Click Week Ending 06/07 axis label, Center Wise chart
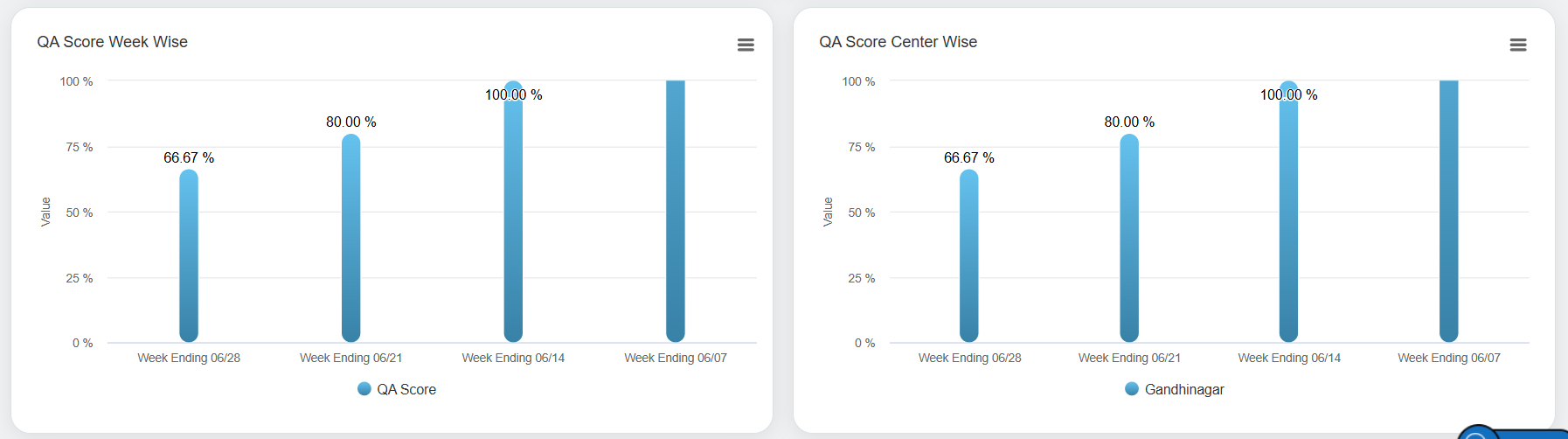Screen dimensions: 1568x439 tap(1449, 358)
